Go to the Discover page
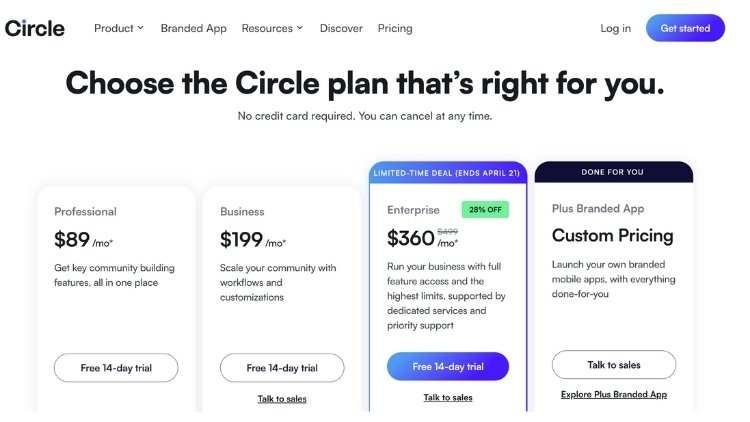 pos(341,28)
